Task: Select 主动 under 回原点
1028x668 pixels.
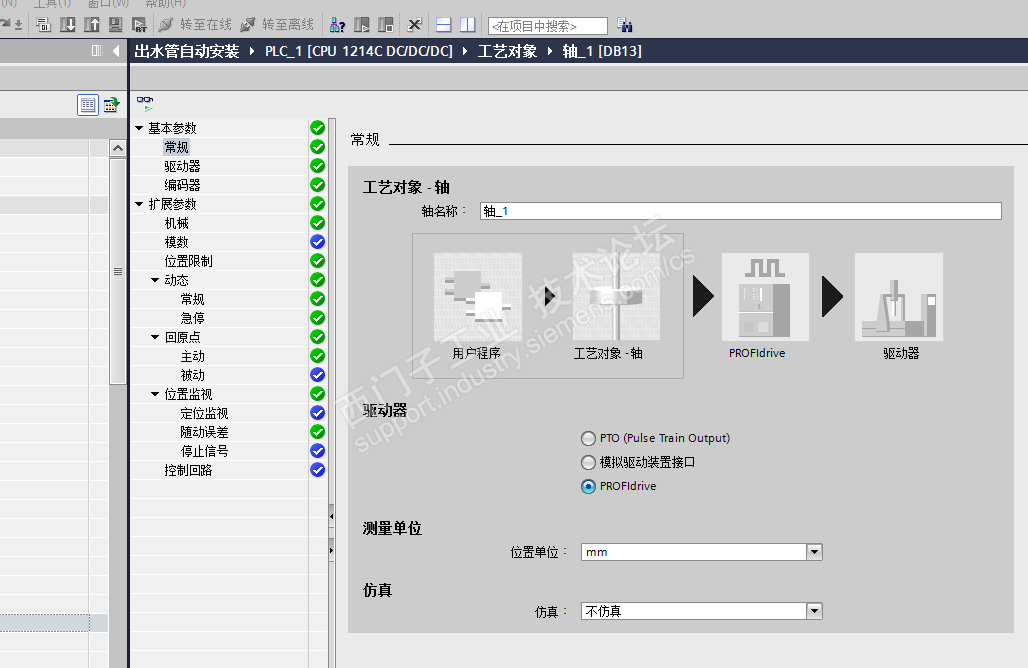Action: [193, 356]
